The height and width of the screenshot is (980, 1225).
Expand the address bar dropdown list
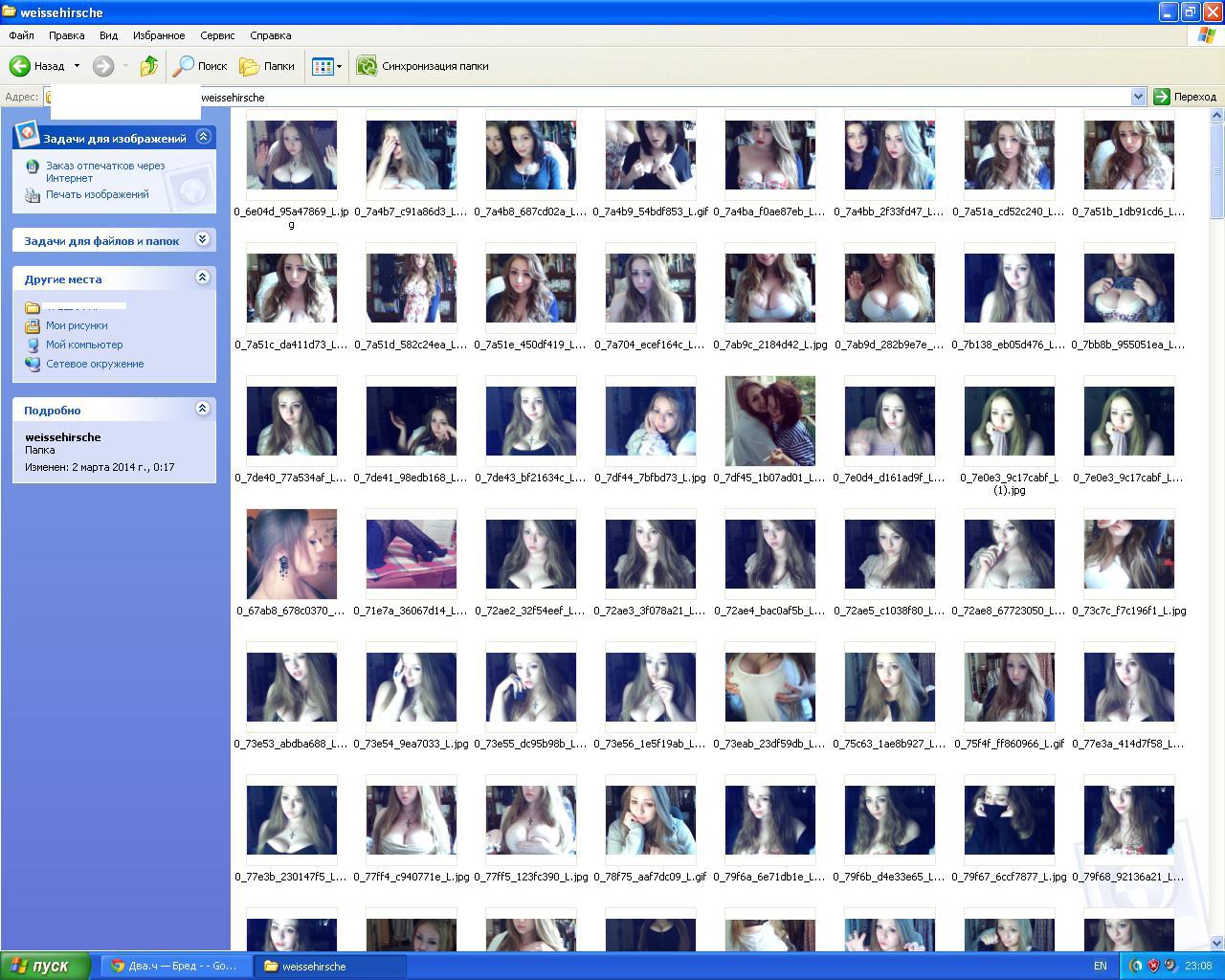pos(1138,97)
